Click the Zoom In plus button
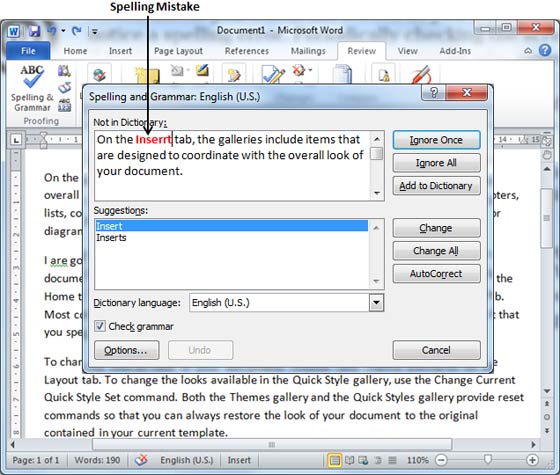 click(x=532, y=460)
